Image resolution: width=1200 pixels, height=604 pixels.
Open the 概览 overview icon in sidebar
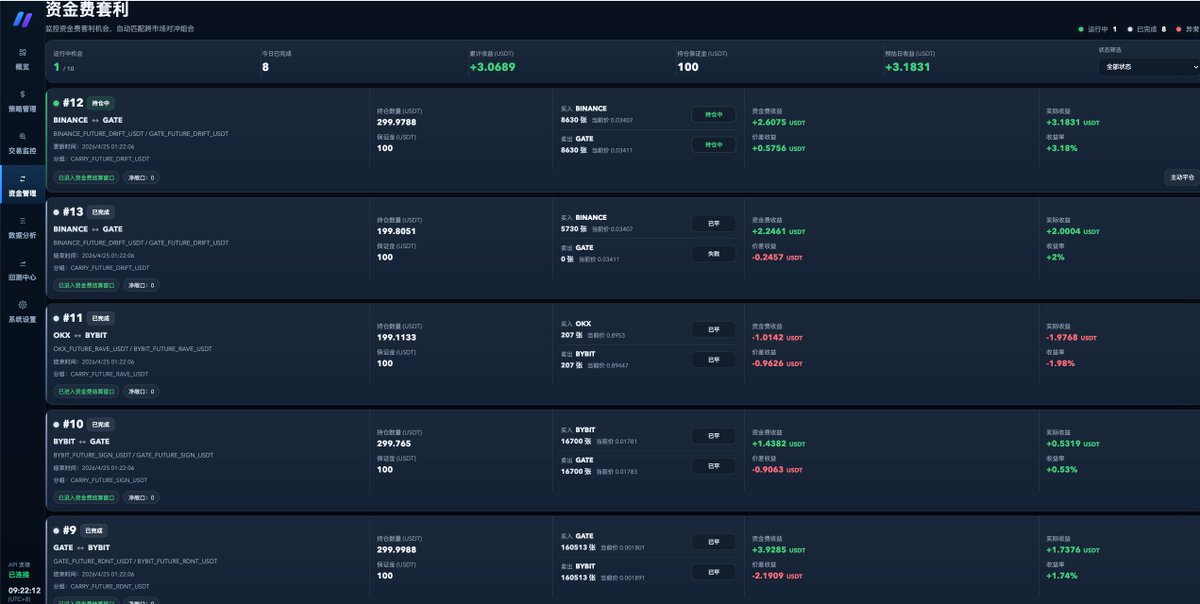(x=22, y=51)
